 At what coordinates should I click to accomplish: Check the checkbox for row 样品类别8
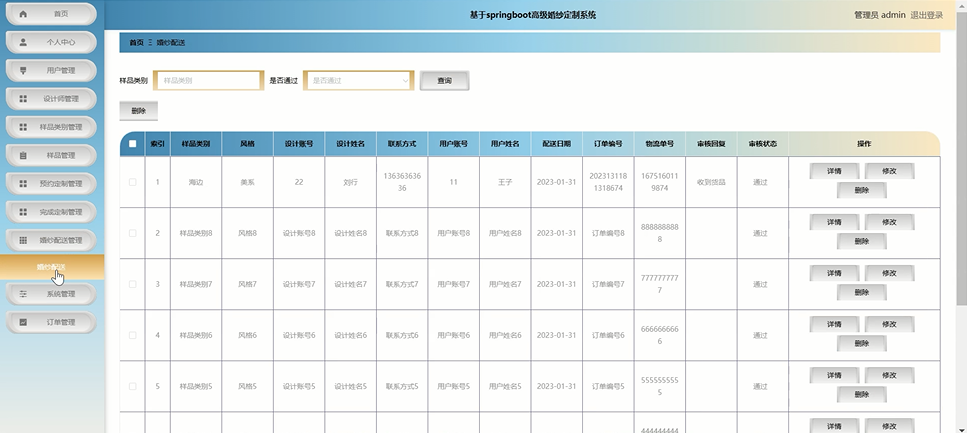tap(133, 233)
